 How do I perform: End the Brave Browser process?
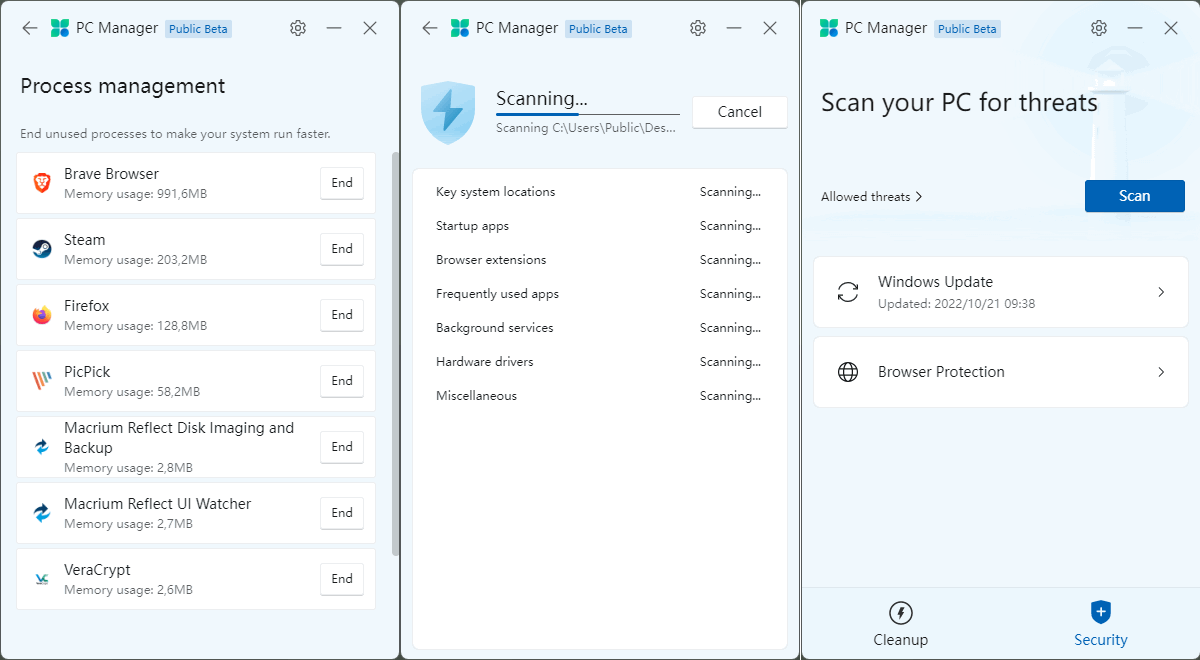(x=342, y=183)
